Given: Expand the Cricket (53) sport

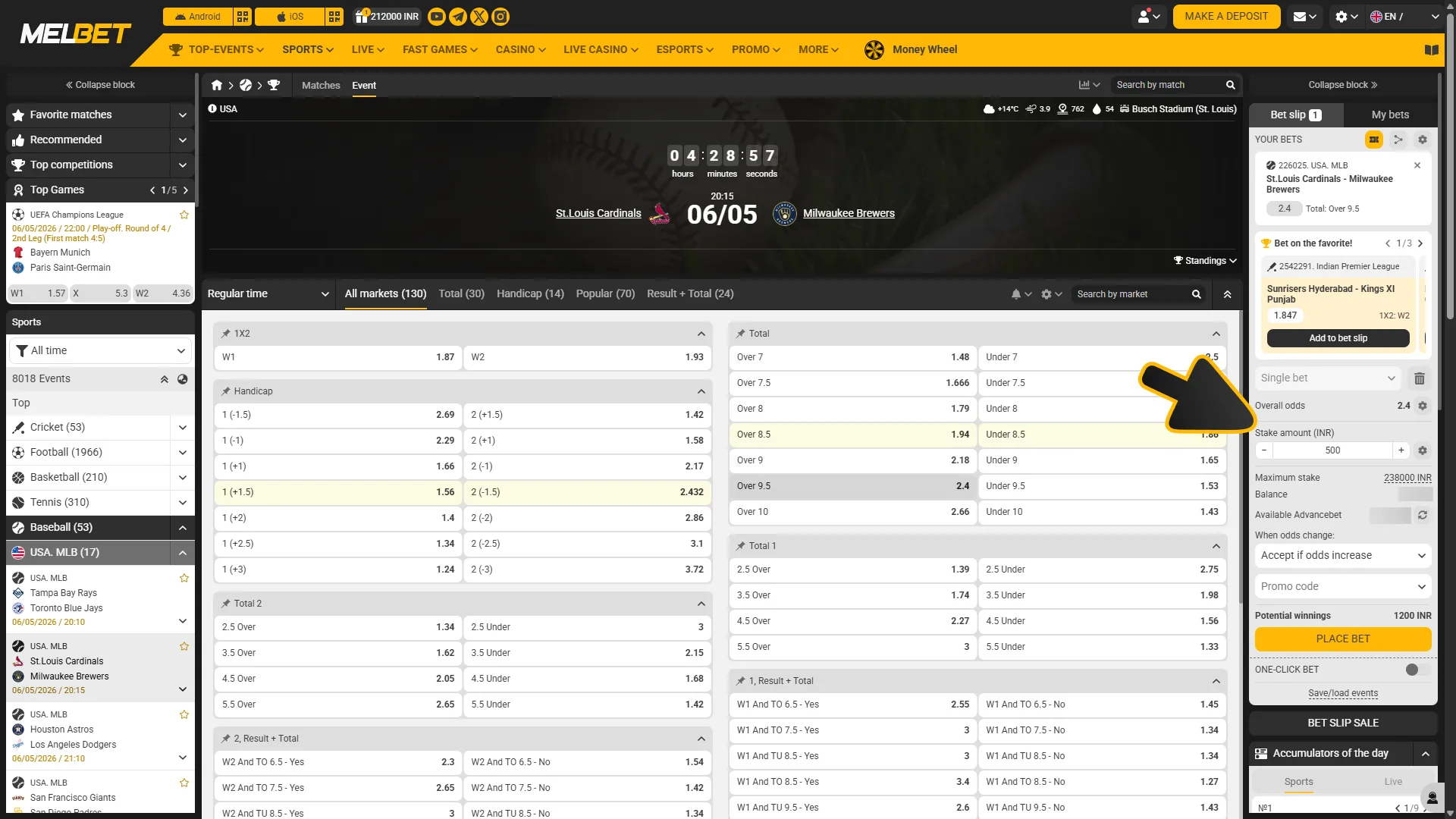Looking at the screenshot, I should [x=183, y=428].
